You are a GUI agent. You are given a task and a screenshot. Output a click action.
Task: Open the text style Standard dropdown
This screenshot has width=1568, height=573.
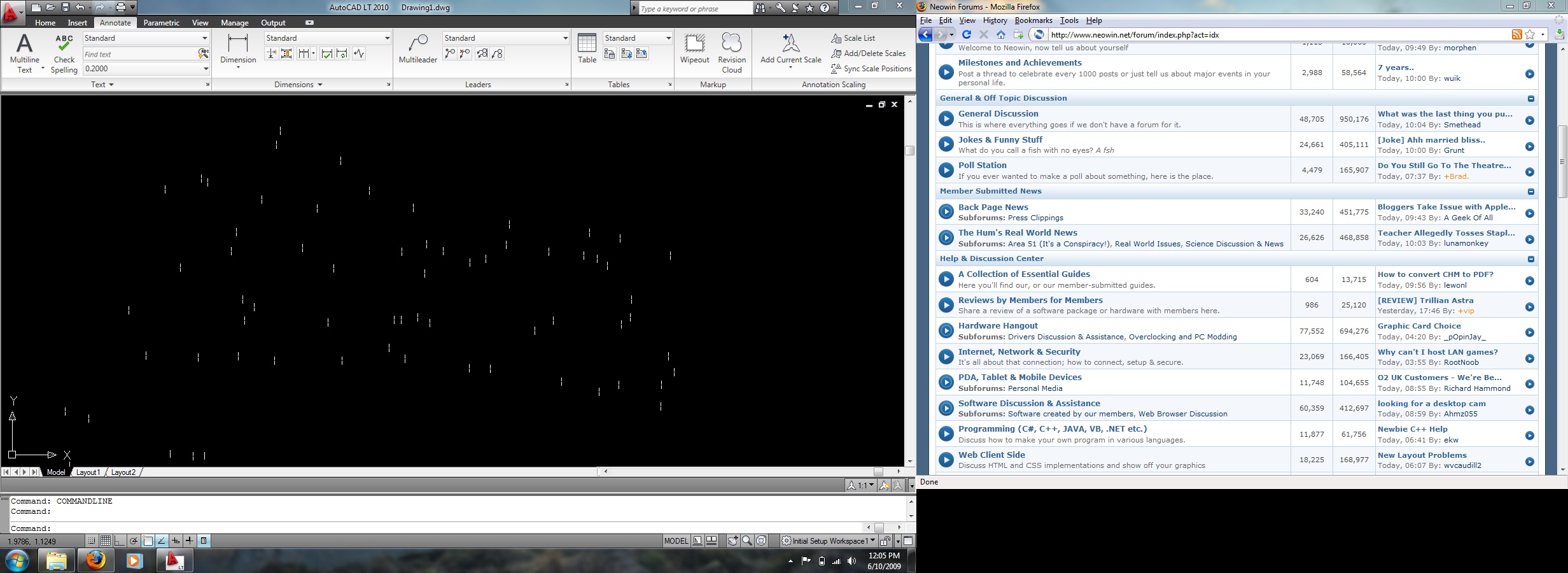coord(146,38)
